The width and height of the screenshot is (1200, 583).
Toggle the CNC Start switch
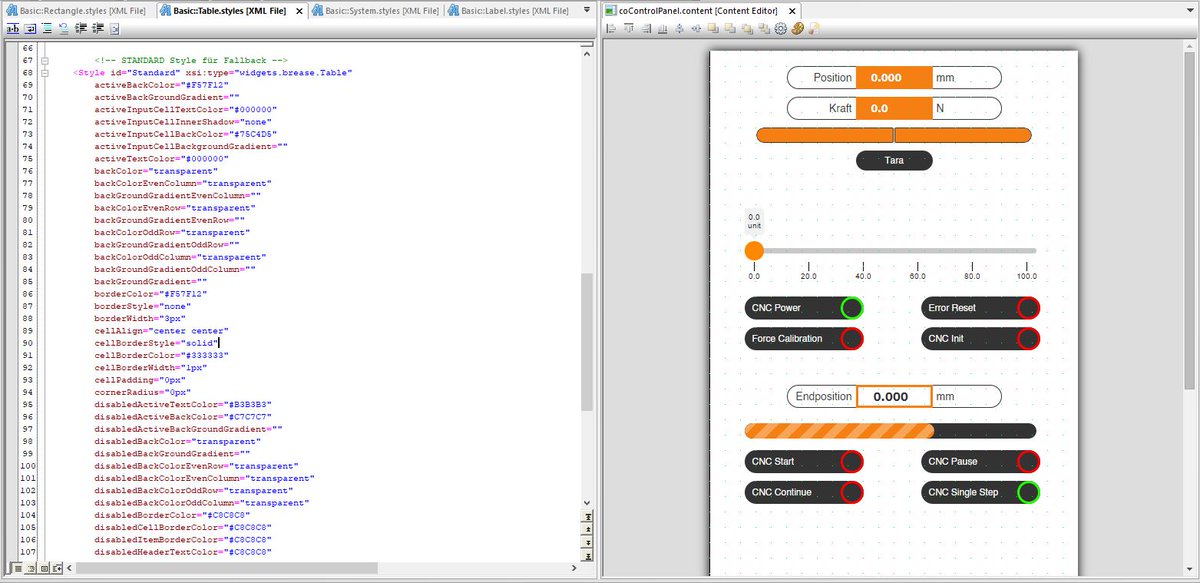click(x=804, y=462)
